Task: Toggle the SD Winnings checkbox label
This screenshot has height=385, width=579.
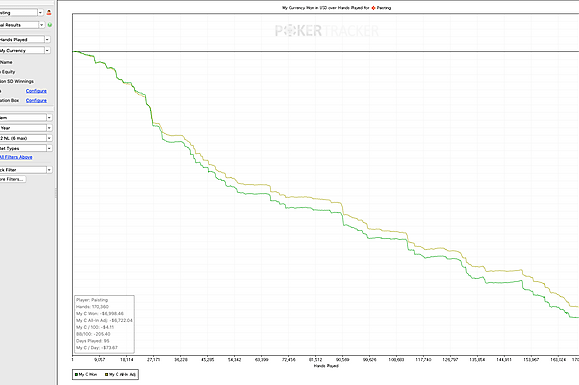Action: pyautogui.click(x=17, y=81)
